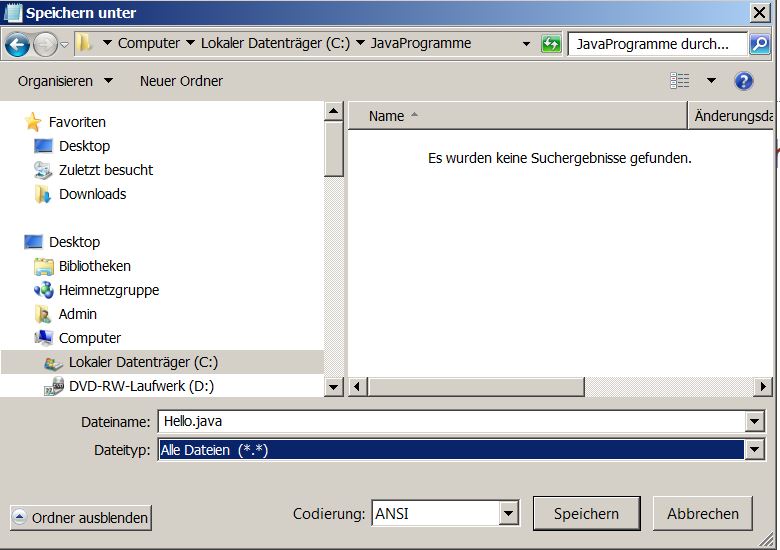This screenshot has width=780, height=550.
Task: Select Heimnetzgruppe in the navigation tree
Action: pyautogui.click(x=108, y=290)
